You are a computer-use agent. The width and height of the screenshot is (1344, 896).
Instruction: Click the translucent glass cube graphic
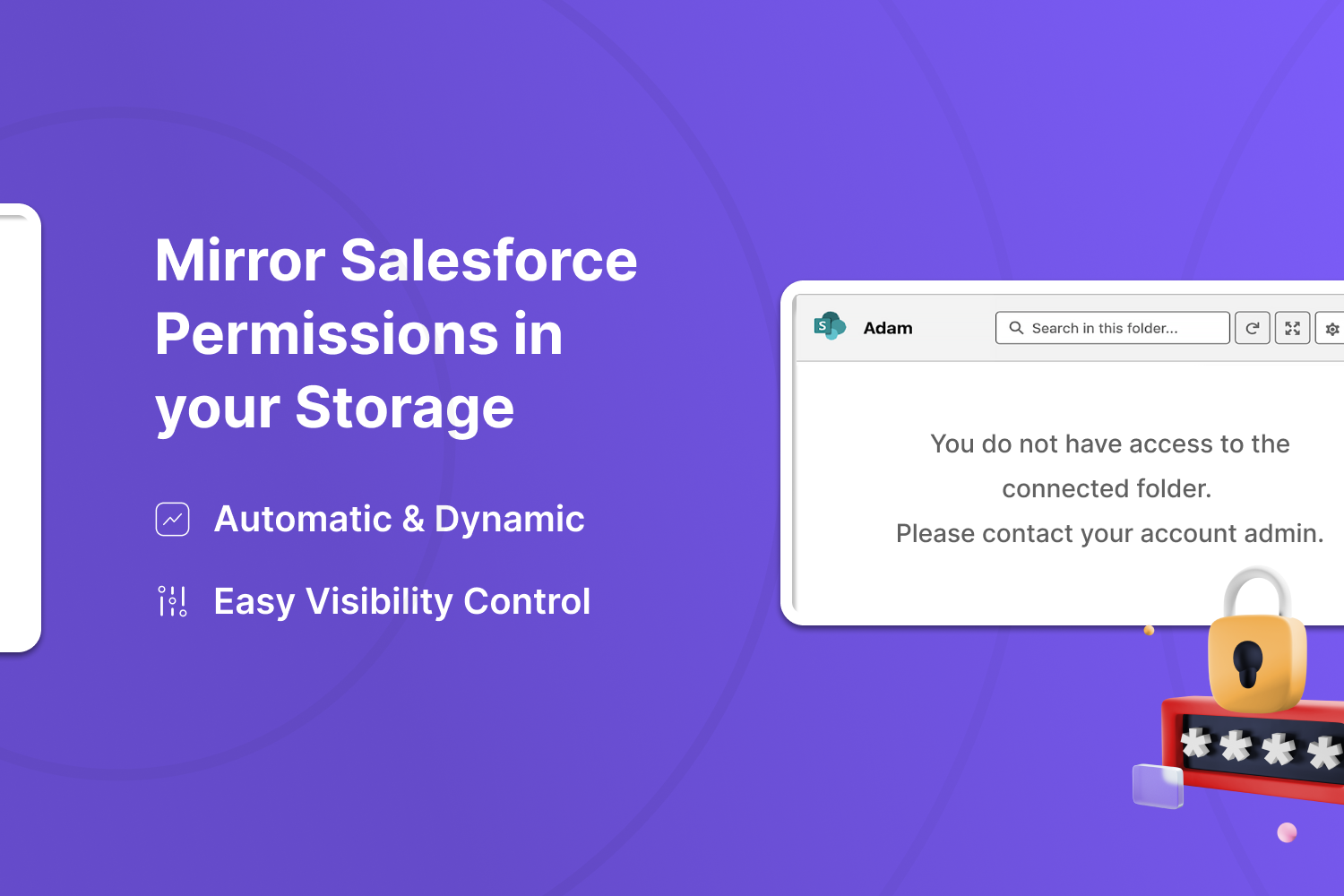click(x=1158, y=786)
